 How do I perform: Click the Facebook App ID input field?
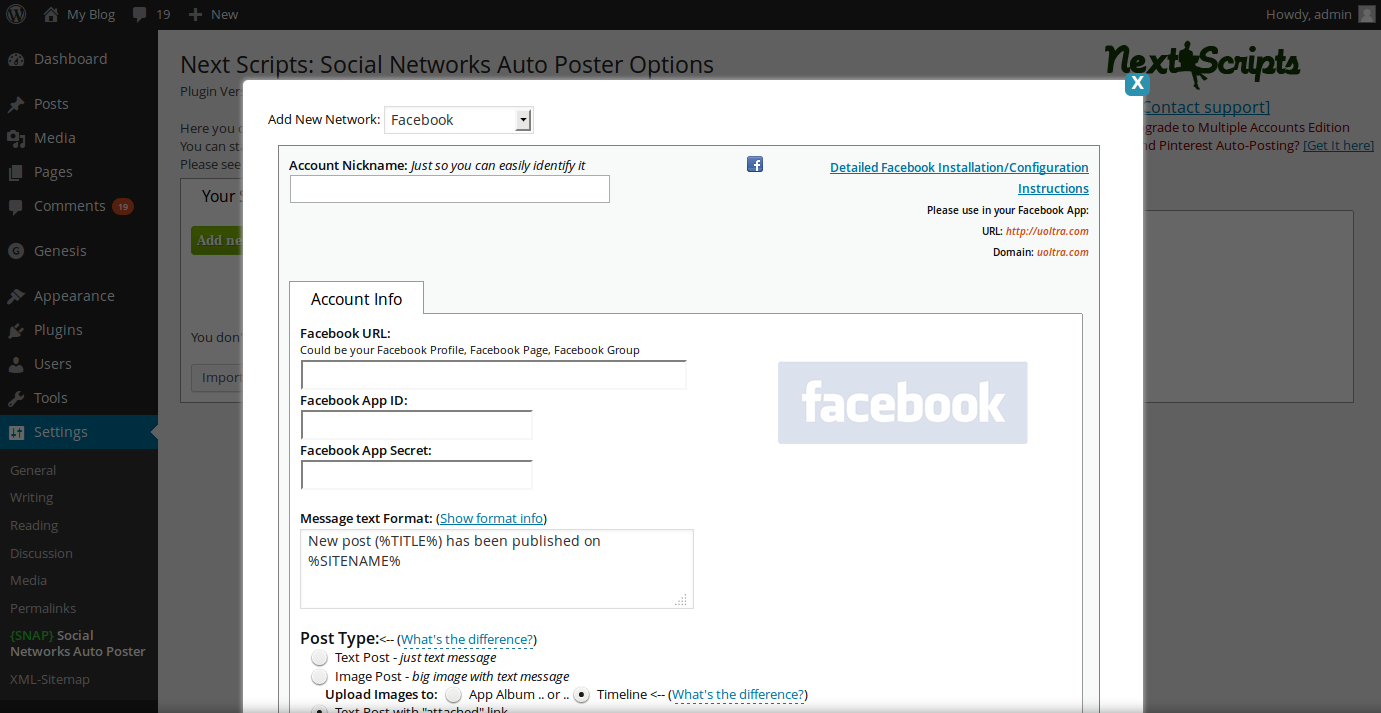coord(417,425)
